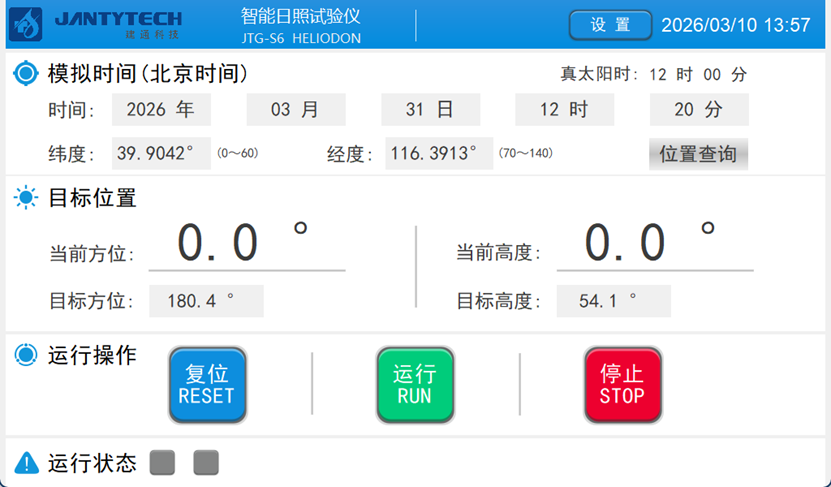Edit the latitude field 39.9042°
831x487 pixels.
[x=161, y=154]
